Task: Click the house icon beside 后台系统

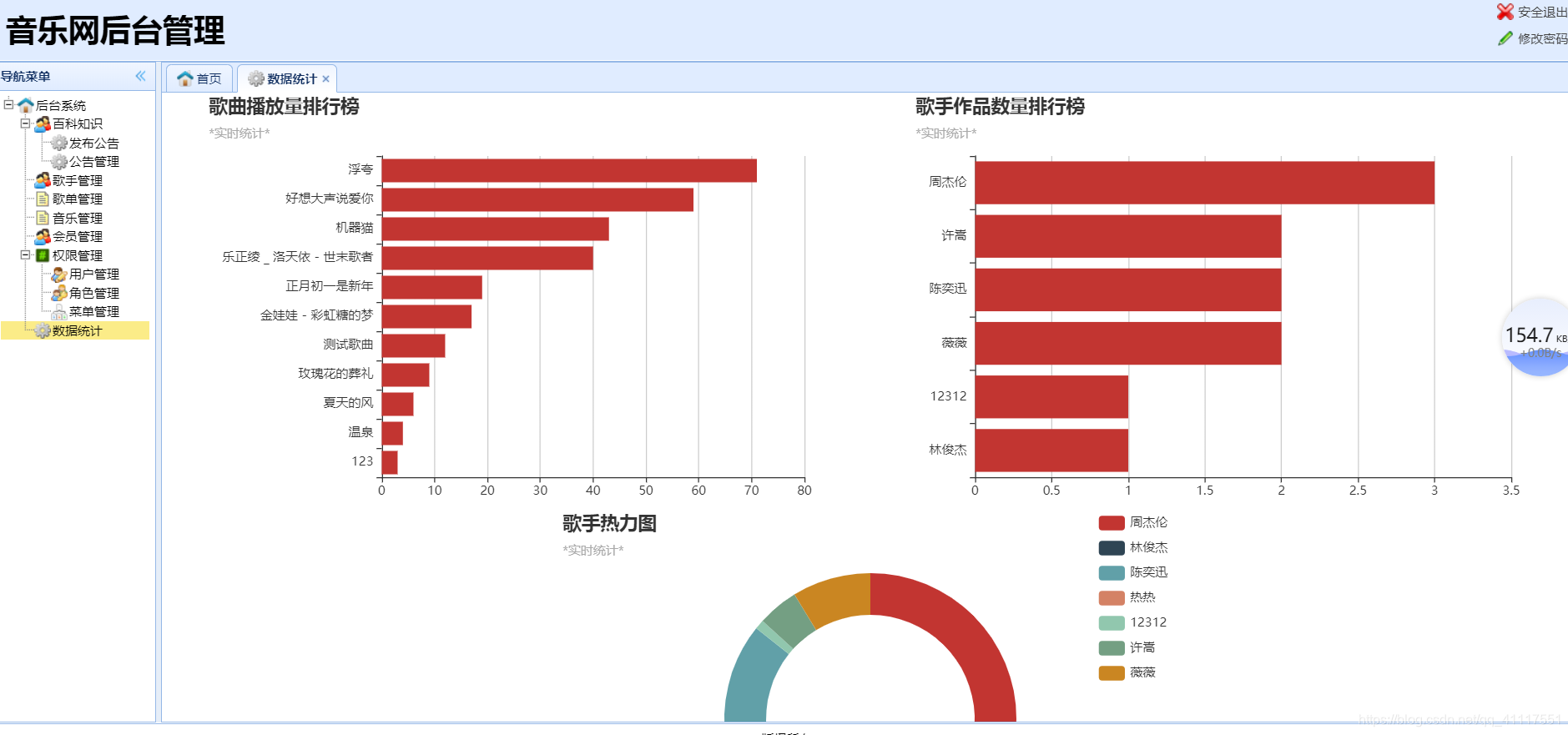Action: click(x=26, y=105)
